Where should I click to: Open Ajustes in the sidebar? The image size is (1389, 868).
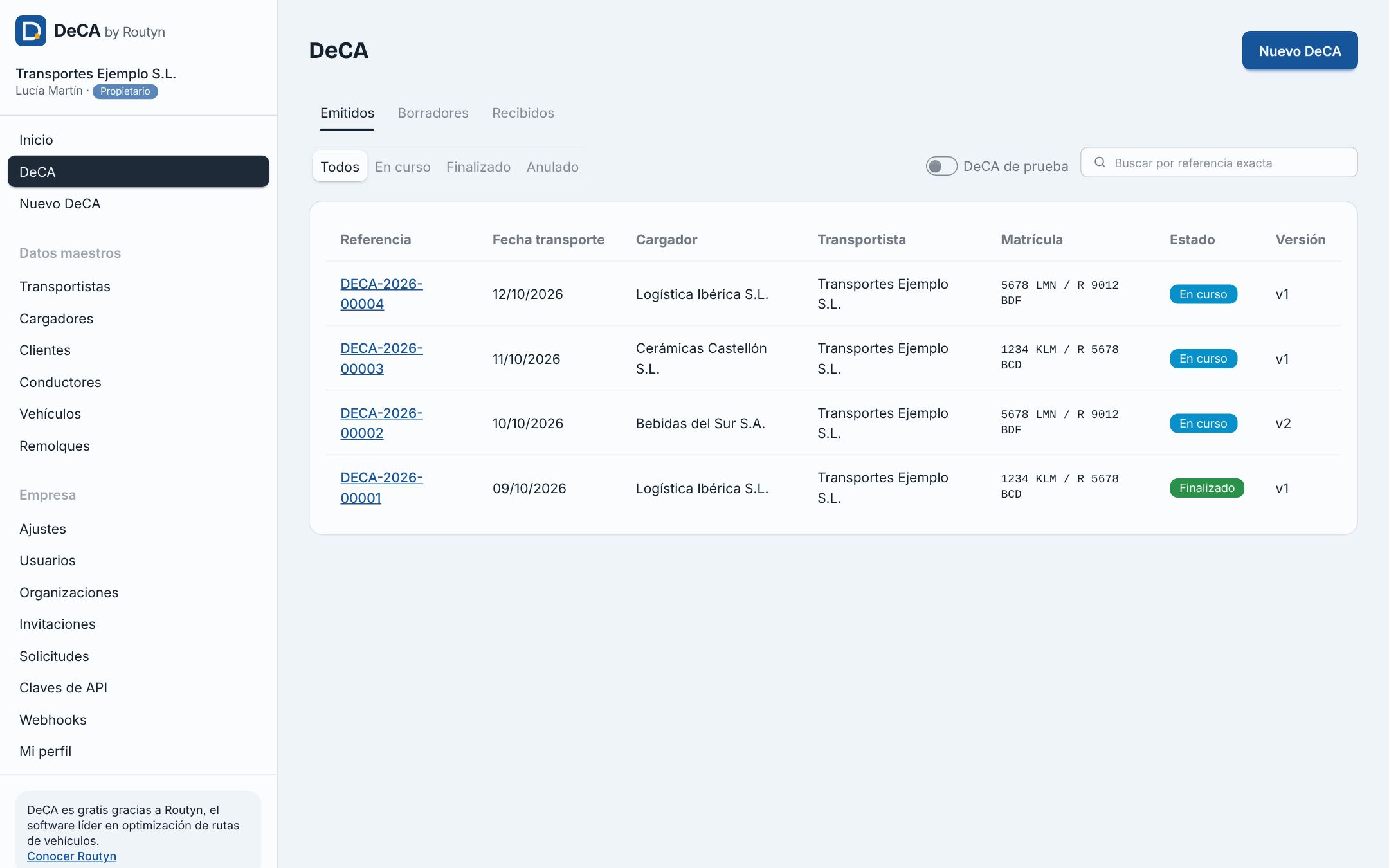click(x=138, y=529)
